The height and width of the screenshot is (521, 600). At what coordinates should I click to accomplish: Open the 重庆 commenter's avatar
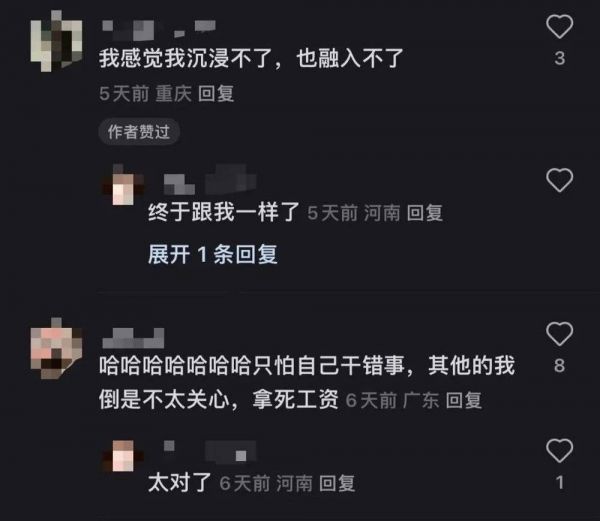tap(56, 41)
